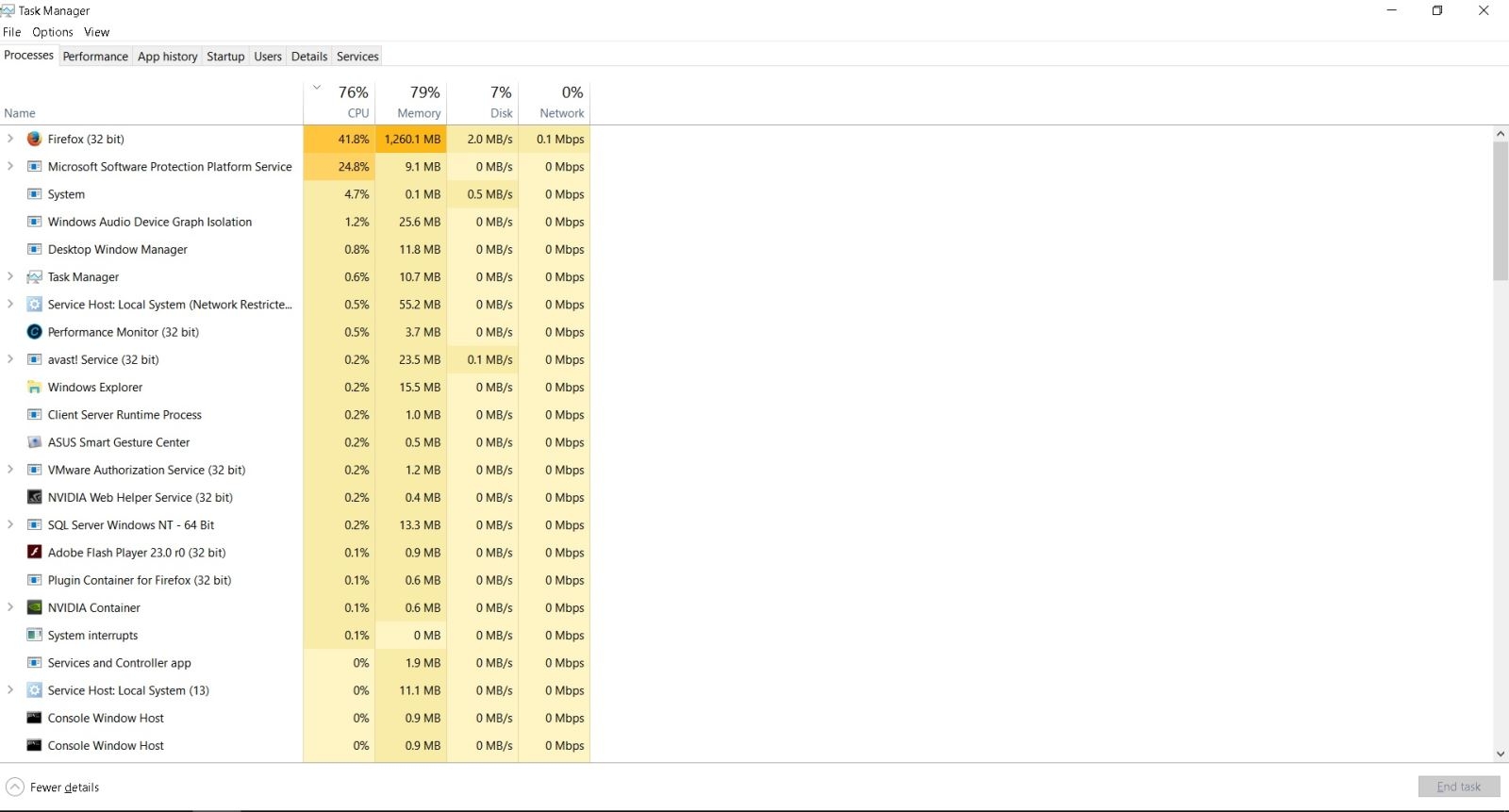Select the Processes tab
Viewport: 1509px width, 812px height.
pyautogui.click(x=29, y=56)
